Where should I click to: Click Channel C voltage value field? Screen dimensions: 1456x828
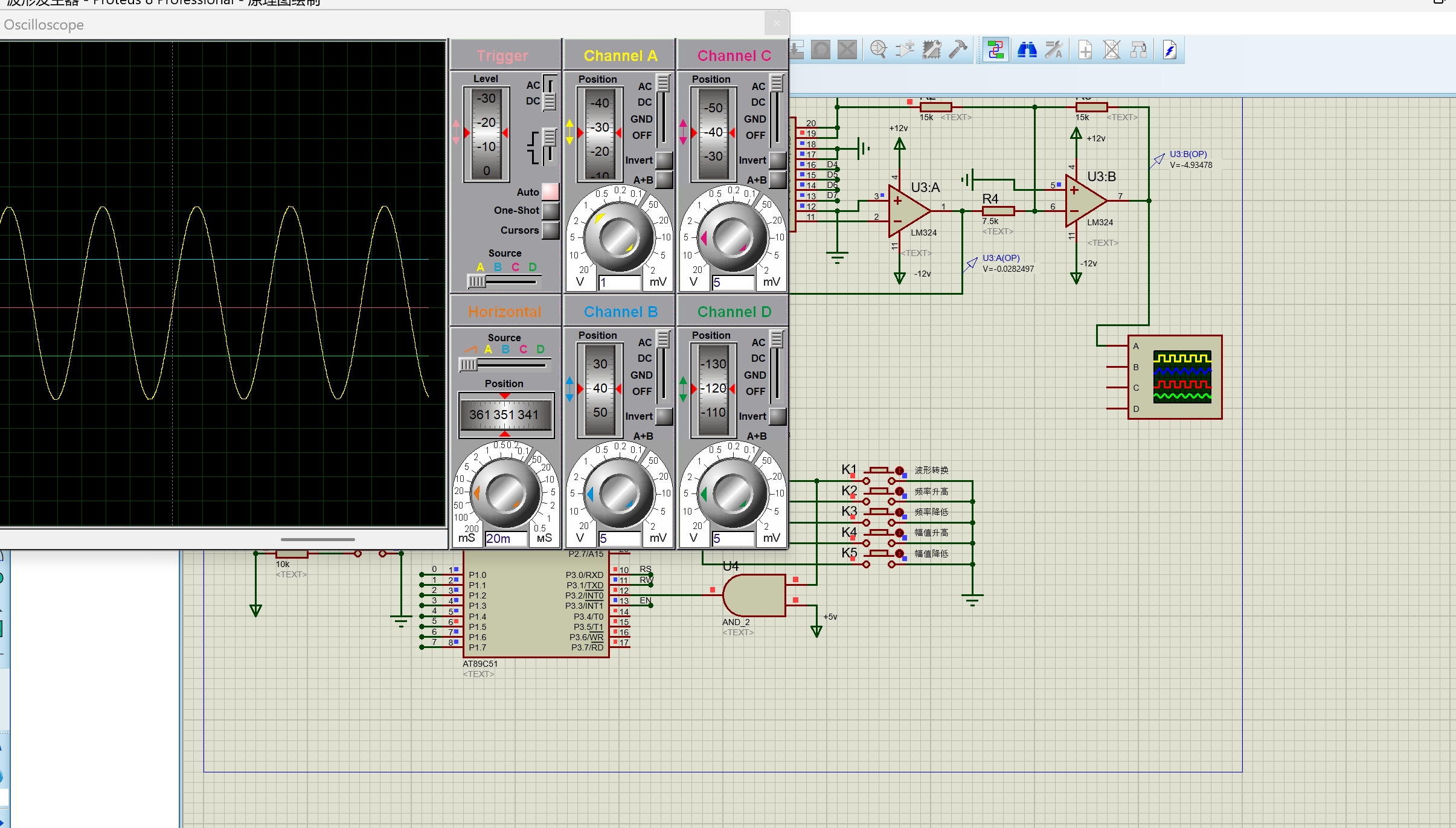pyautogui.click(x=733, y=283)
